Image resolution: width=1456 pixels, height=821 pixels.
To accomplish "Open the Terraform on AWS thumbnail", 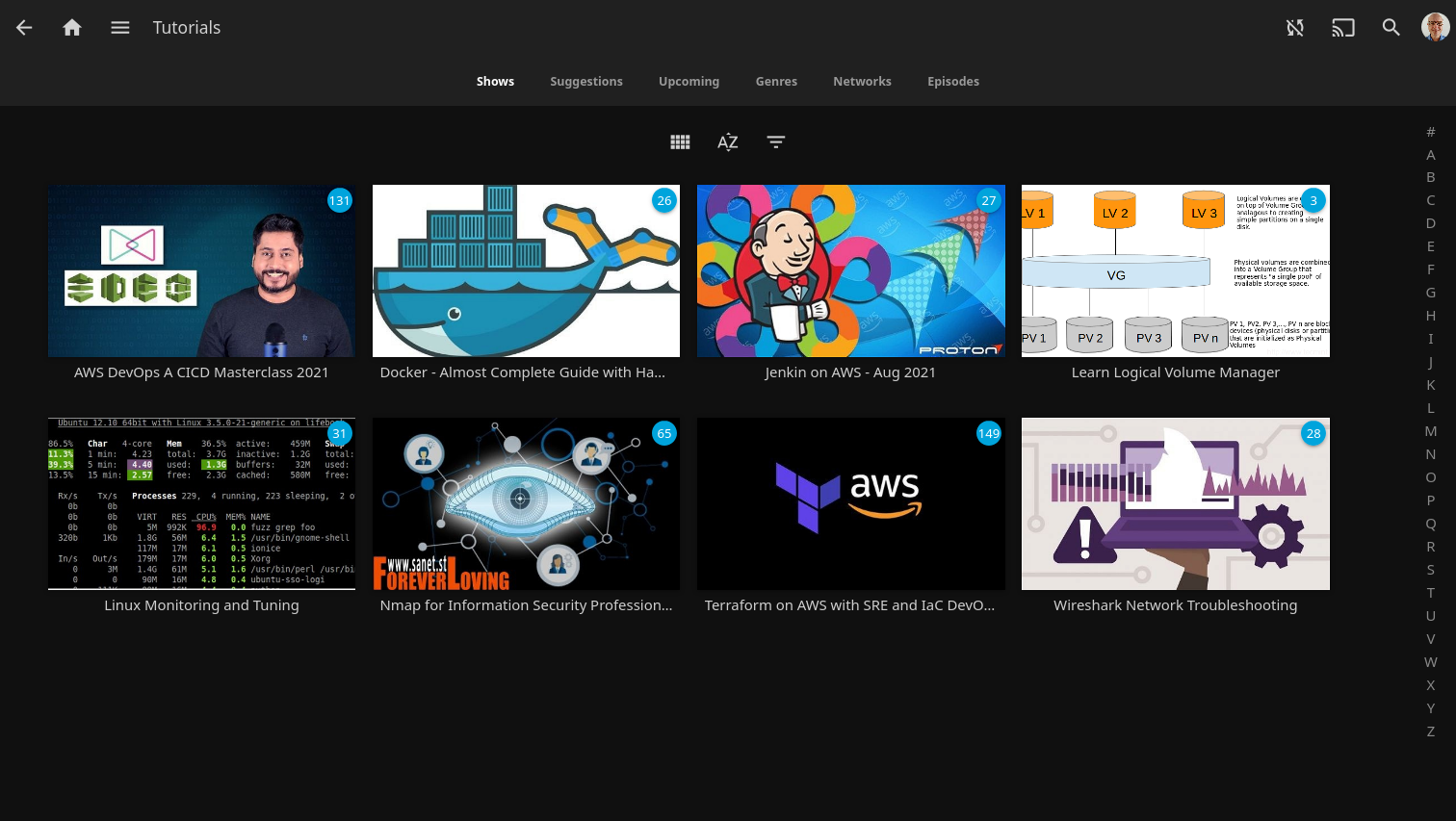I will point(851,504).
